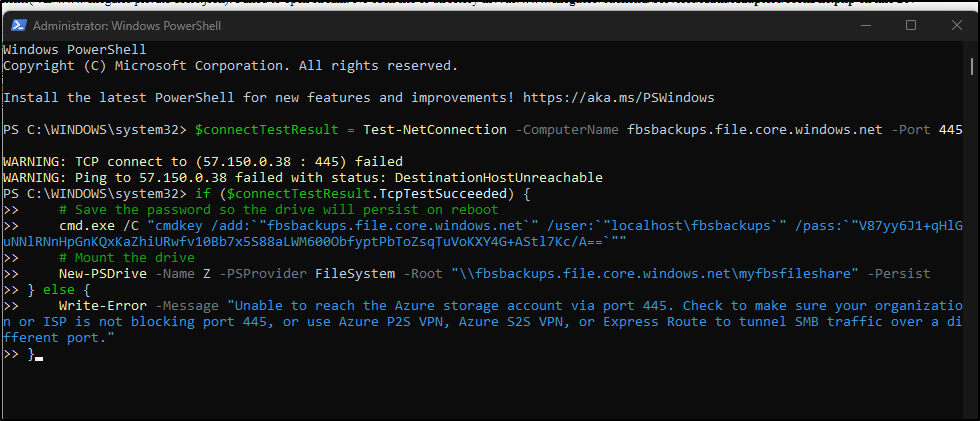Click the $connectTestResult variable in first command
980x421 pixels.
(266, 130)
